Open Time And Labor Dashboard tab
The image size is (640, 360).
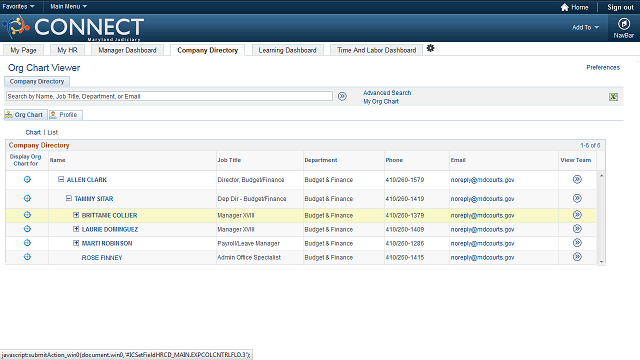tap(376, 50)
